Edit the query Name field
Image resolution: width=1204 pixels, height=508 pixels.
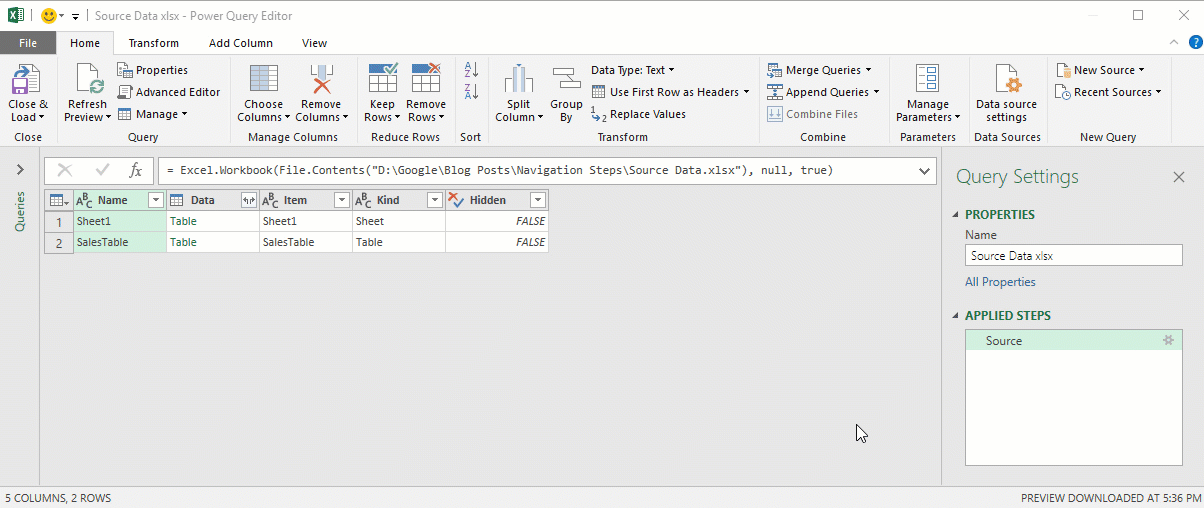1073,255
